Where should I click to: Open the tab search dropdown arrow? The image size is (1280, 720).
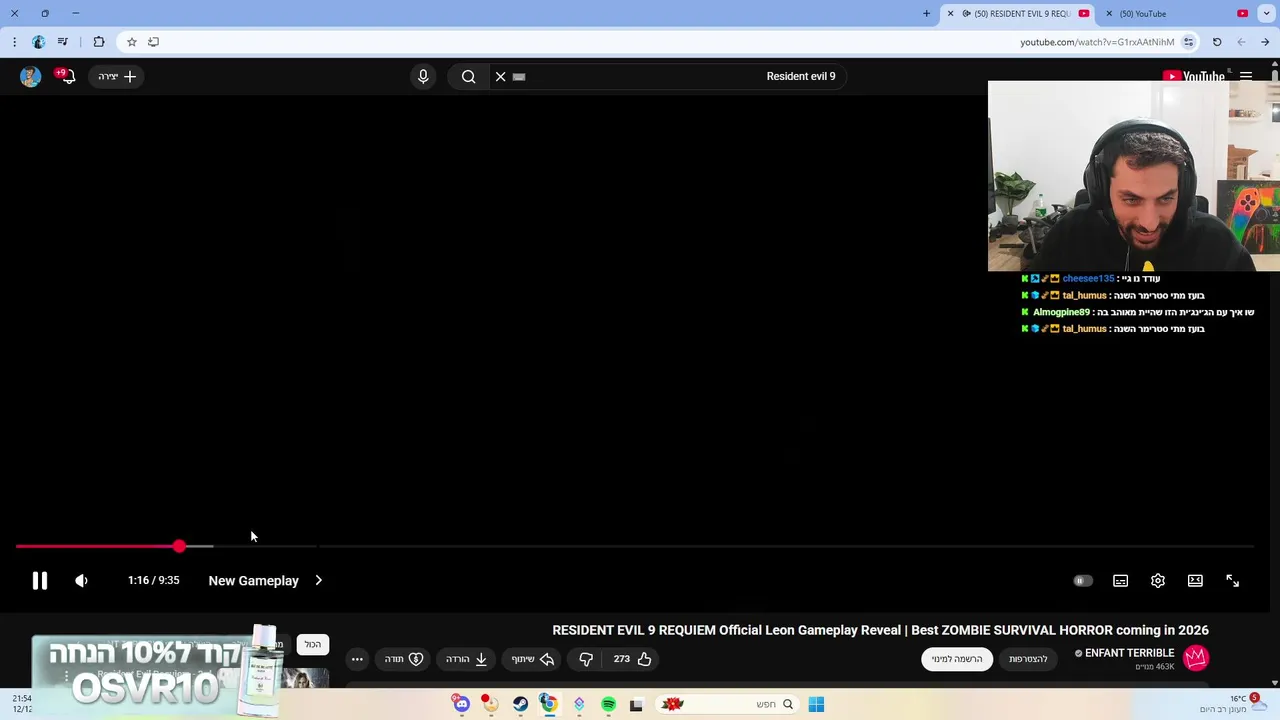coord(1266,13)
